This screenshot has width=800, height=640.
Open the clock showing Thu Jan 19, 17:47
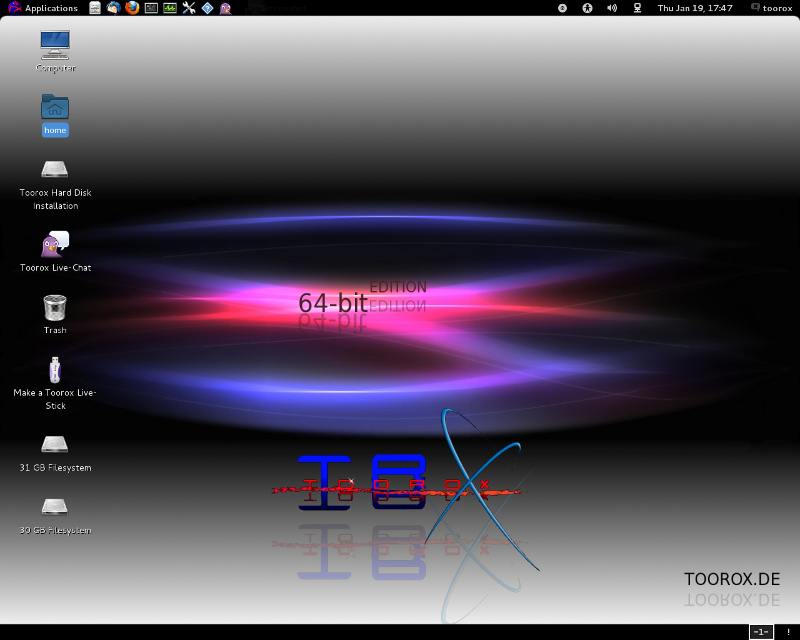click(695, 8)
